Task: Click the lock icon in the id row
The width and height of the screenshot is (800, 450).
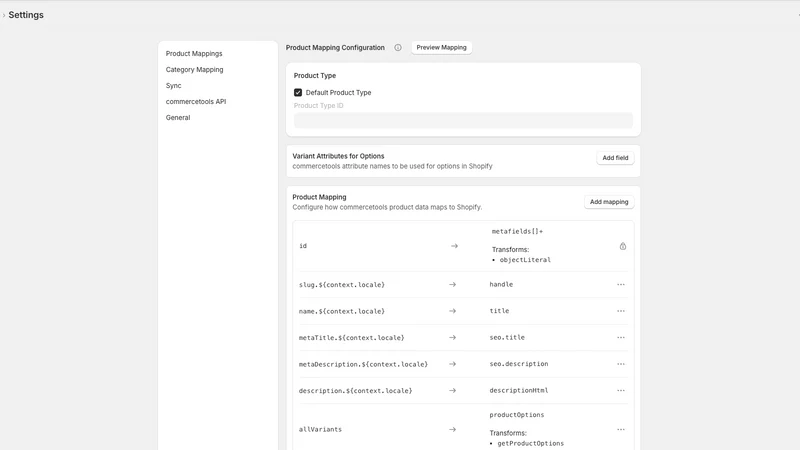Action: point(622,246)
